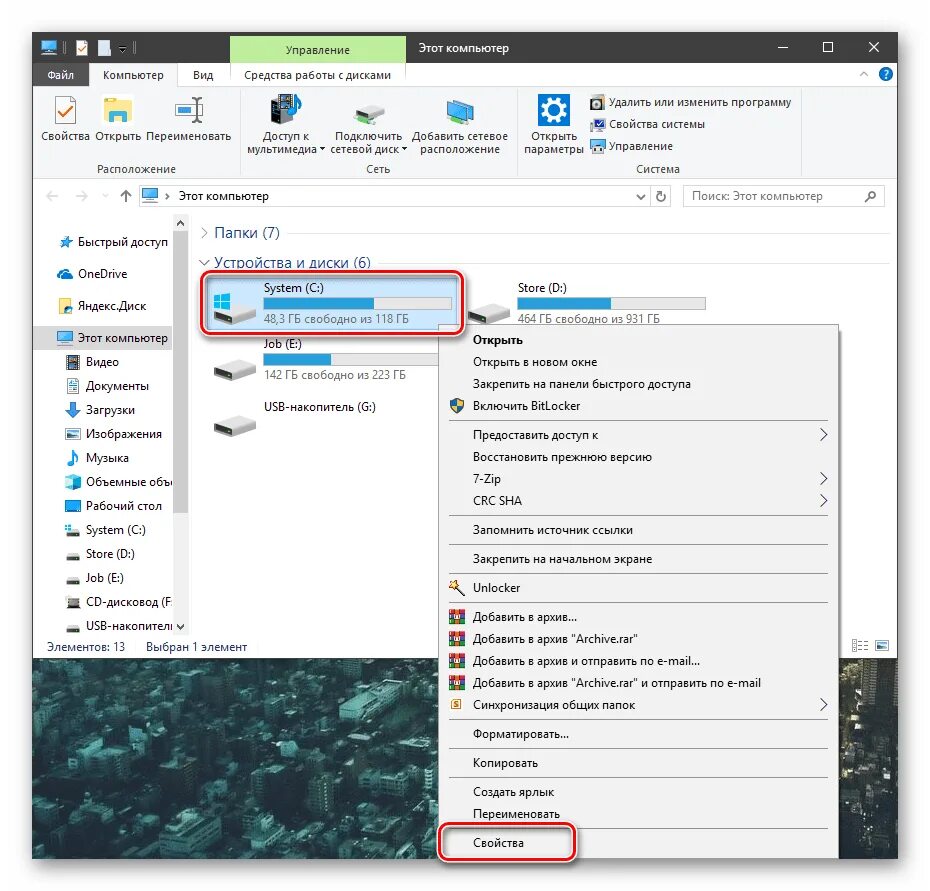Click the forward navigation arrow
This screenshot has height=891, width=930.
point(82,196)
